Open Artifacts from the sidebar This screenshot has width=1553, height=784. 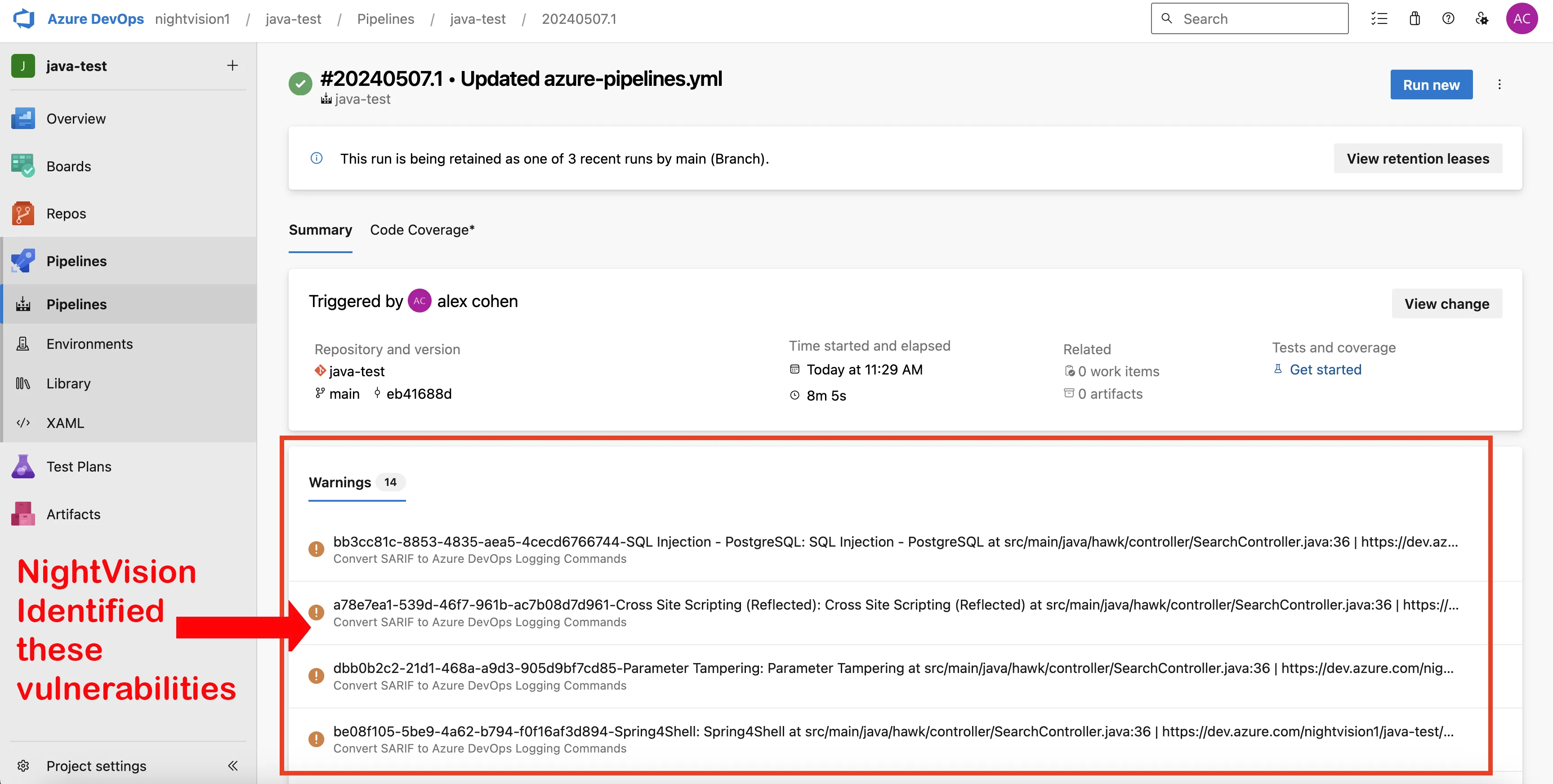pos(128,514)
